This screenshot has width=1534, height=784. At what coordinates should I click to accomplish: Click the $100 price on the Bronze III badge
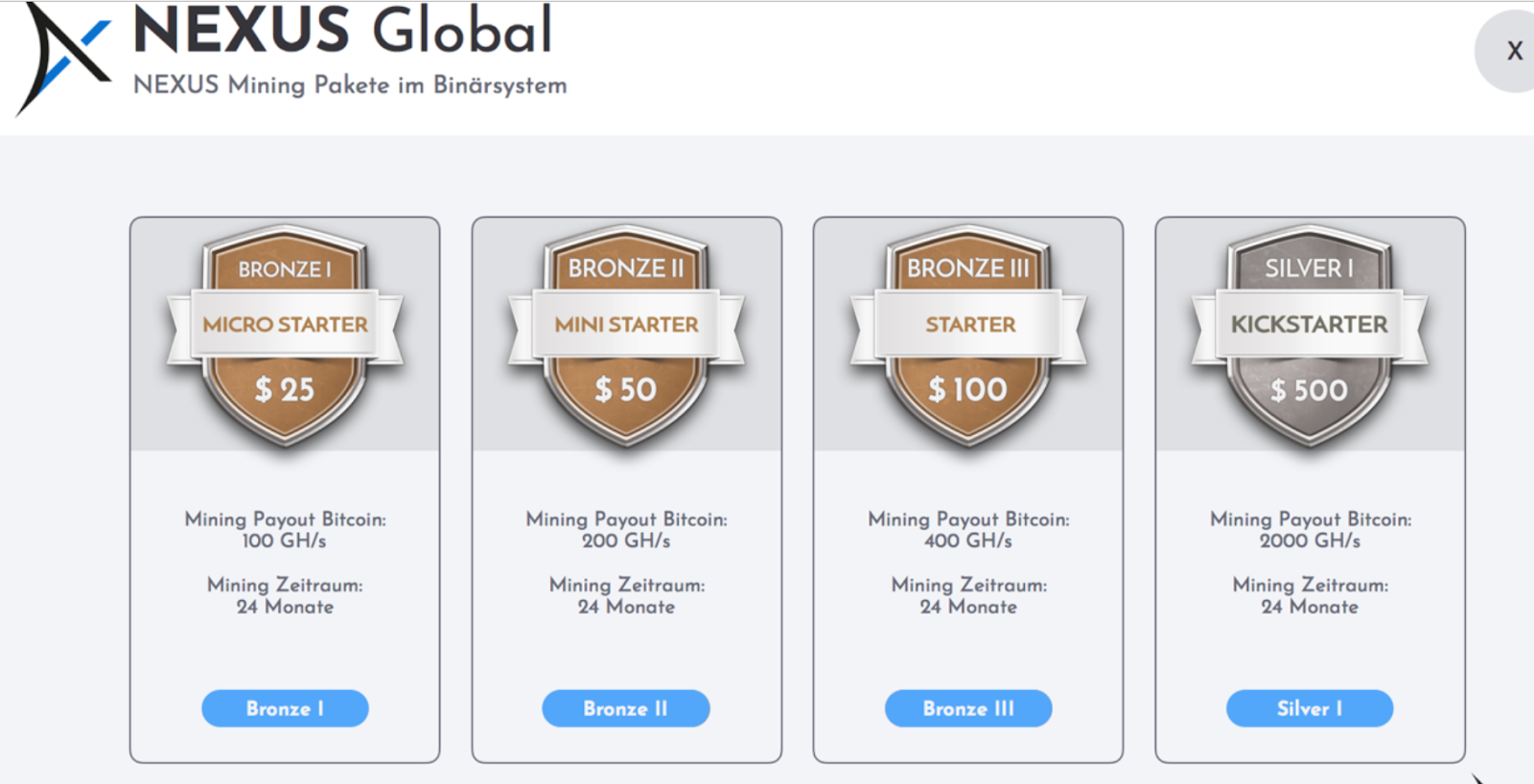pyautogui.click(x=969, y=389)
